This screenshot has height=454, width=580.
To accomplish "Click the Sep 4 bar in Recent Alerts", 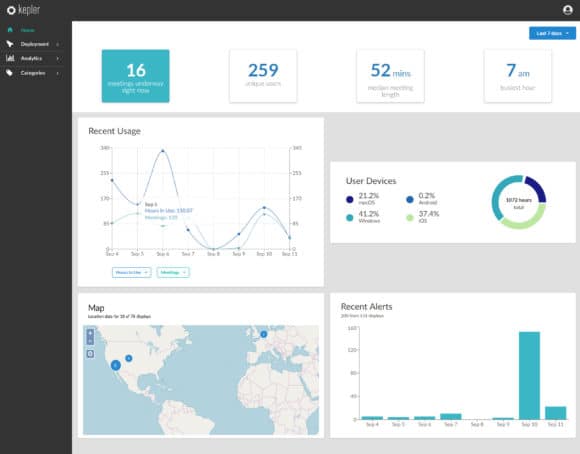I will (x=372, y=418).
